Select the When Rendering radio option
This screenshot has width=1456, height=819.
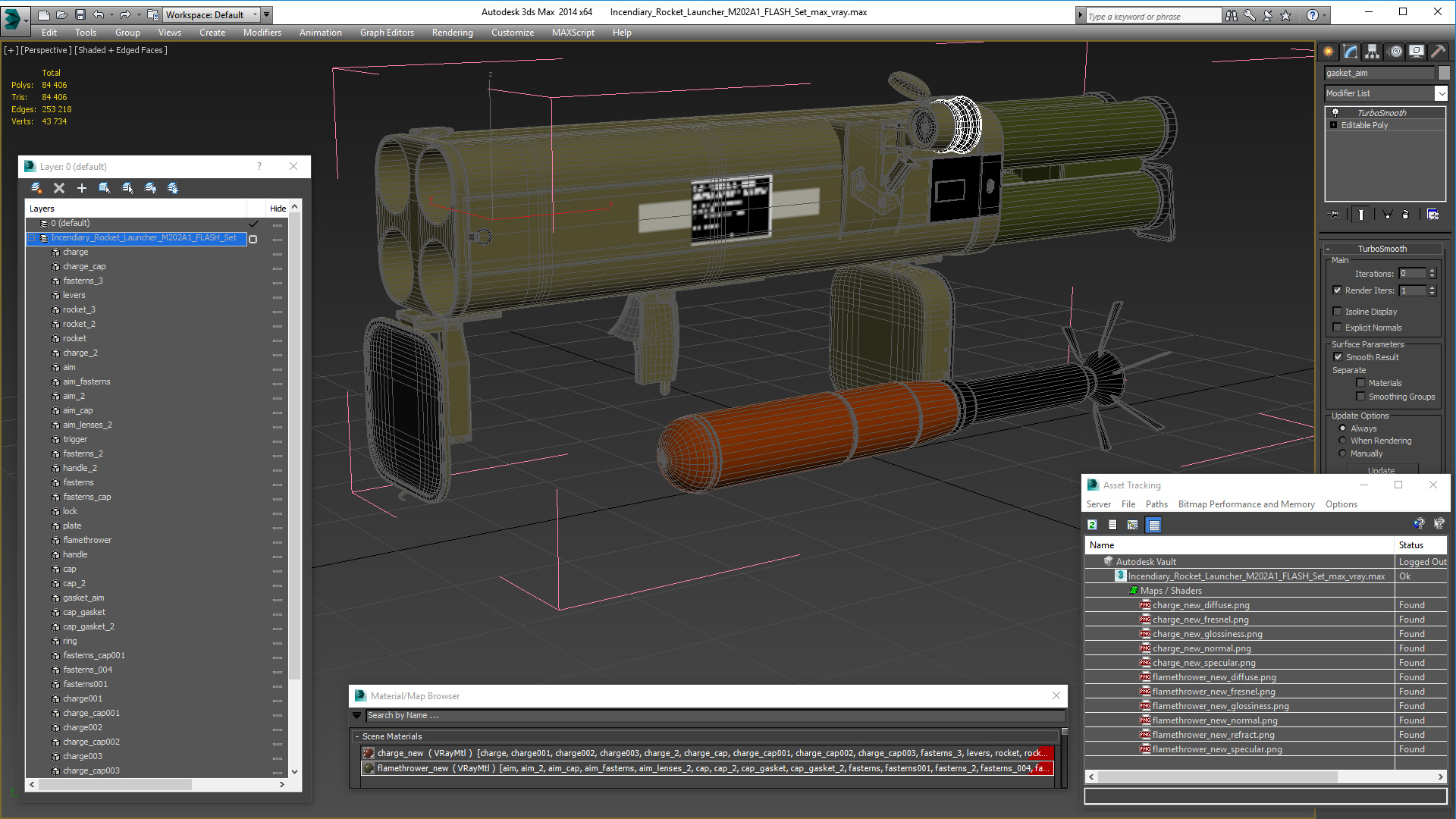[x=1343, y=441]
